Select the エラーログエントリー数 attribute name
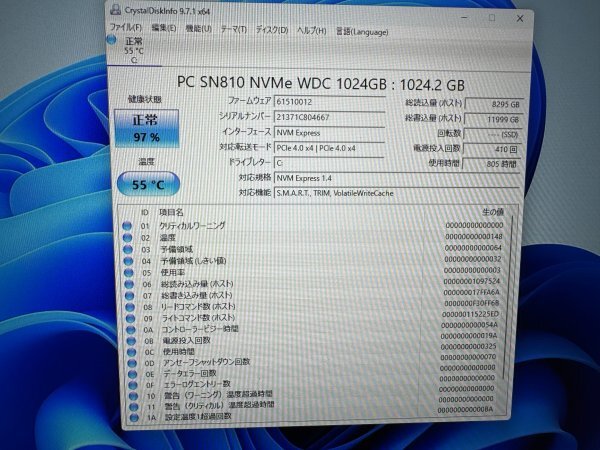Viewport: 600px width, 450px height. coord(197,384)
